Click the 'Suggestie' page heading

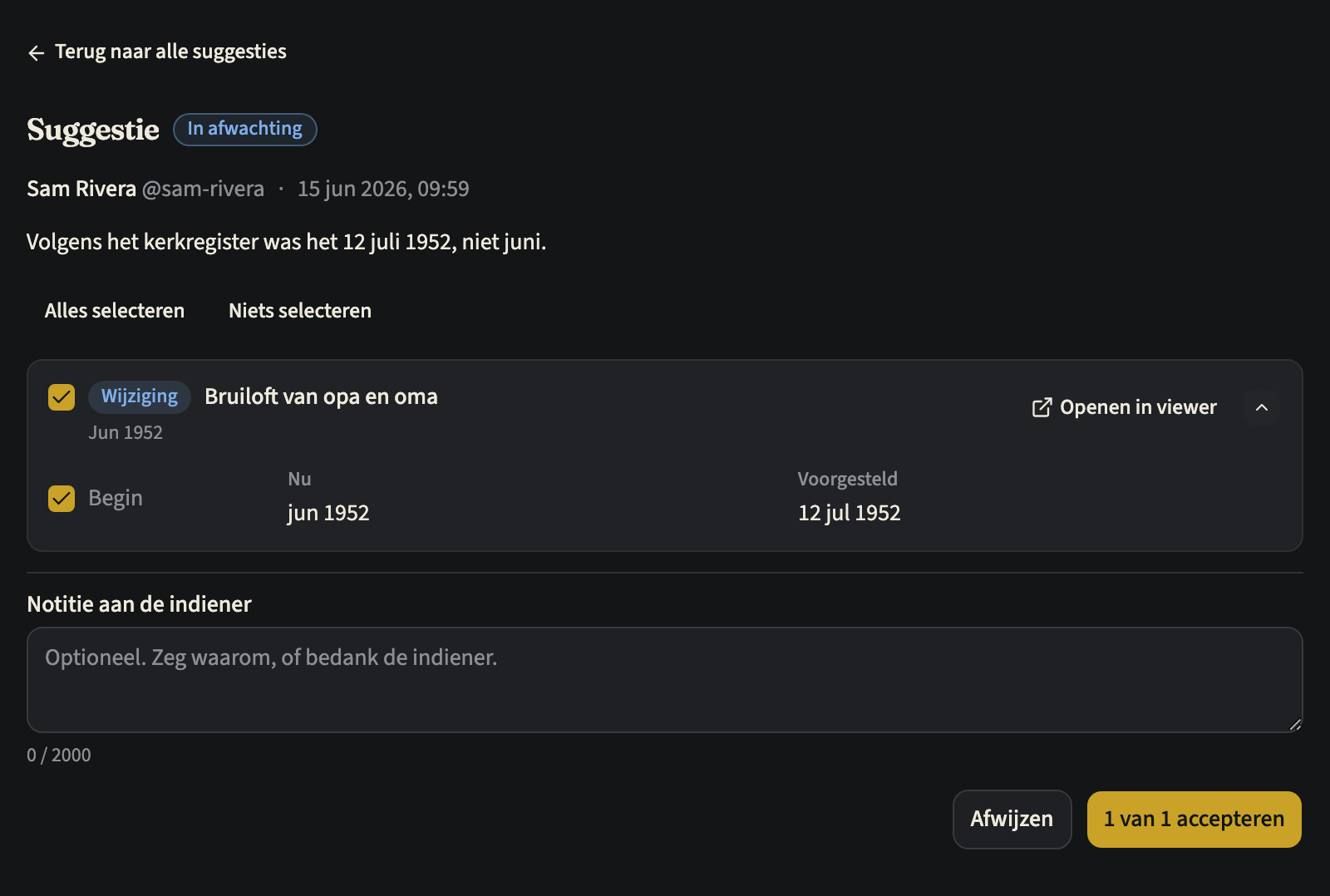point(93,130)
